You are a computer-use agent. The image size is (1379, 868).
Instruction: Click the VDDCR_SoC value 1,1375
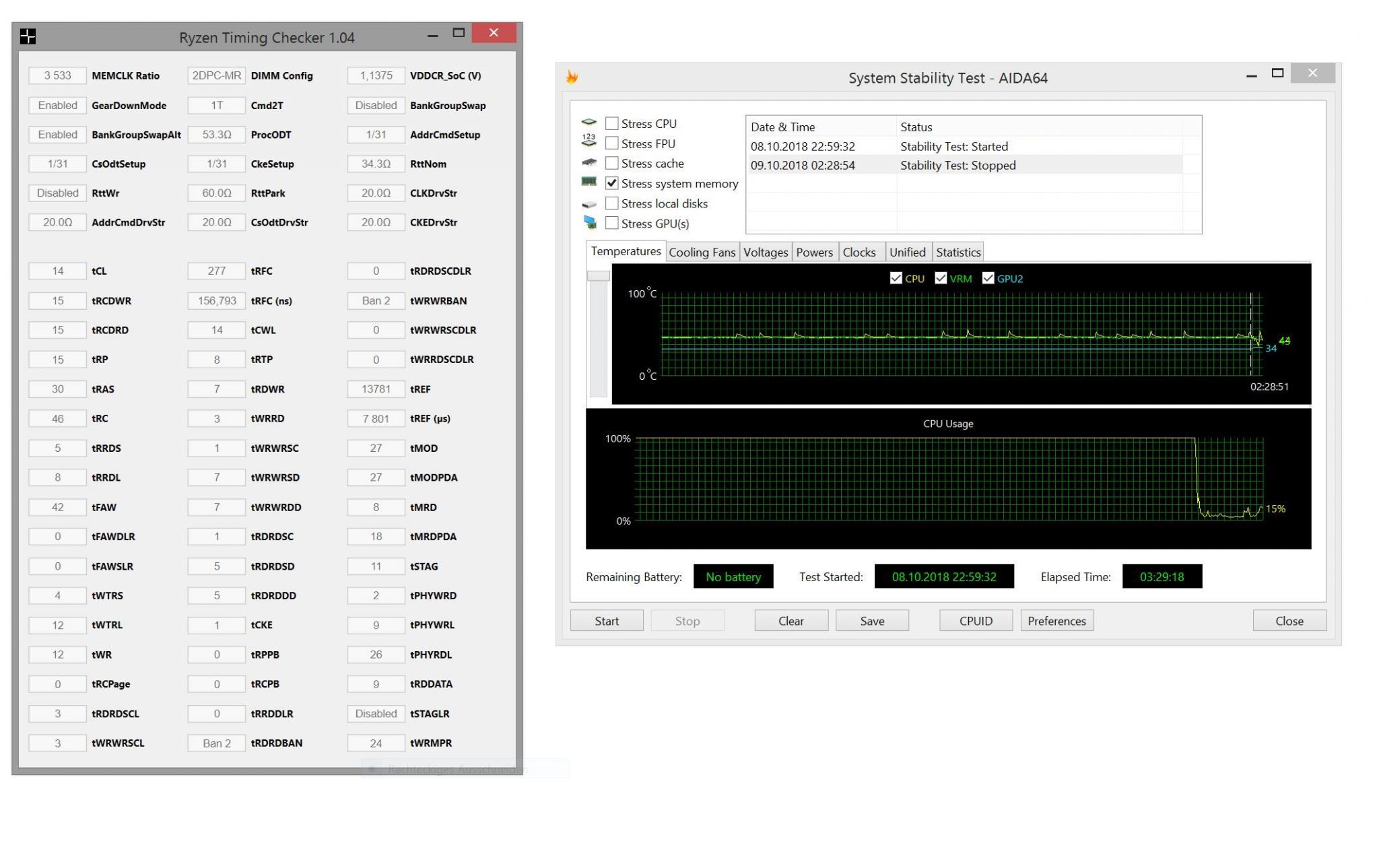tap(376, 75)
